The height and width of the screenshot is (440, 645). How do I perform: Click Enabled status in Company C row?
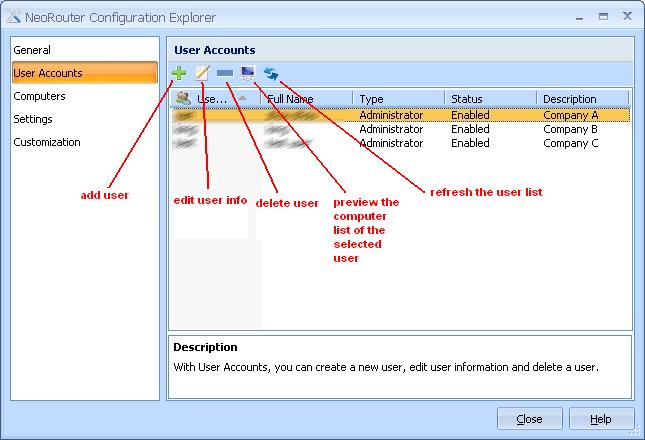pos(470,143)
